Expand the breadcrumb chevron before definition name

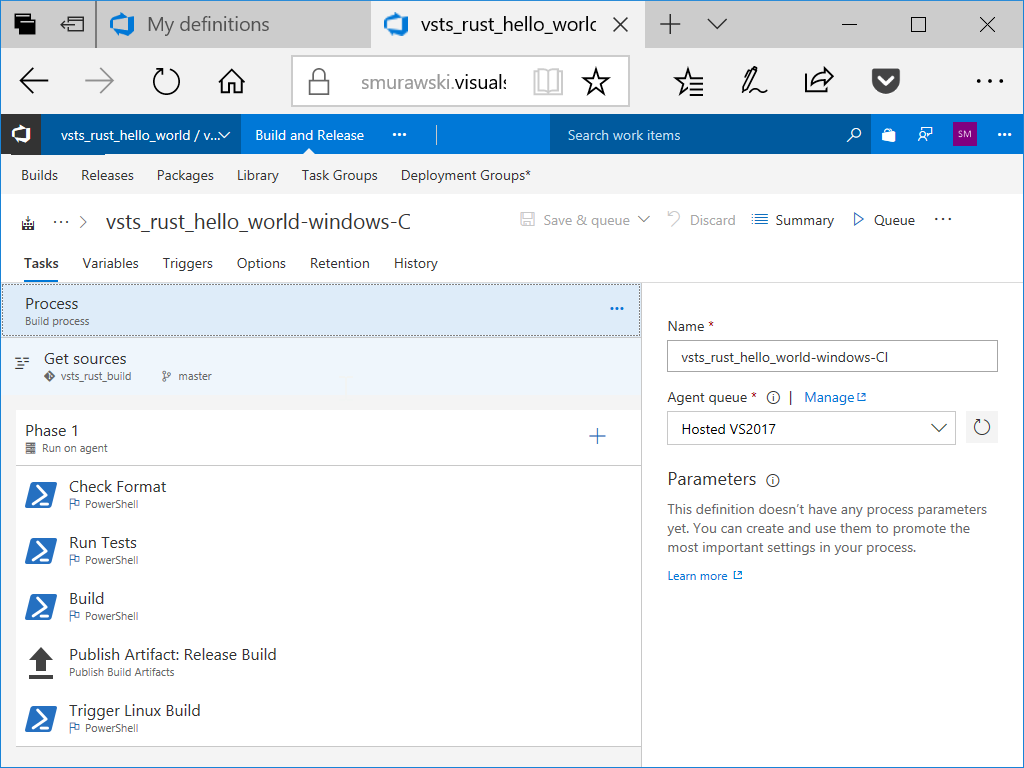(x=83, y=222)
